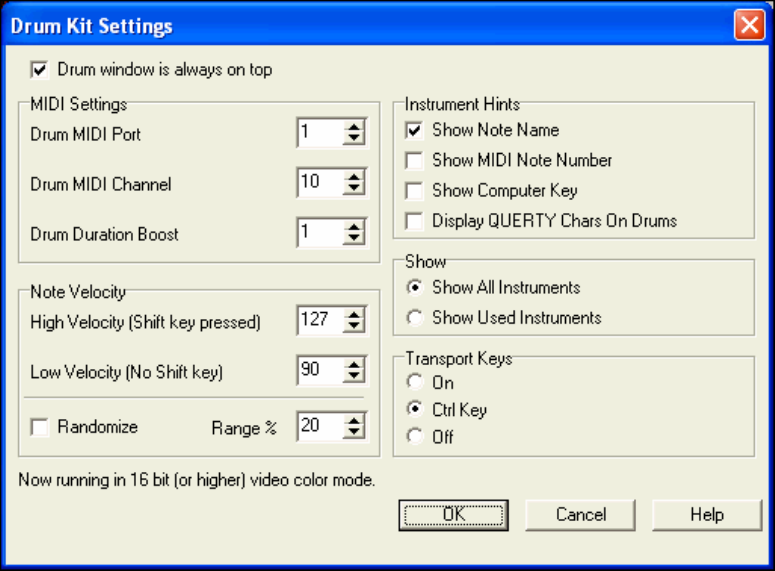Increase the Drum Duration Boost value
775x571 pixels.
click(x=353, y=227)
